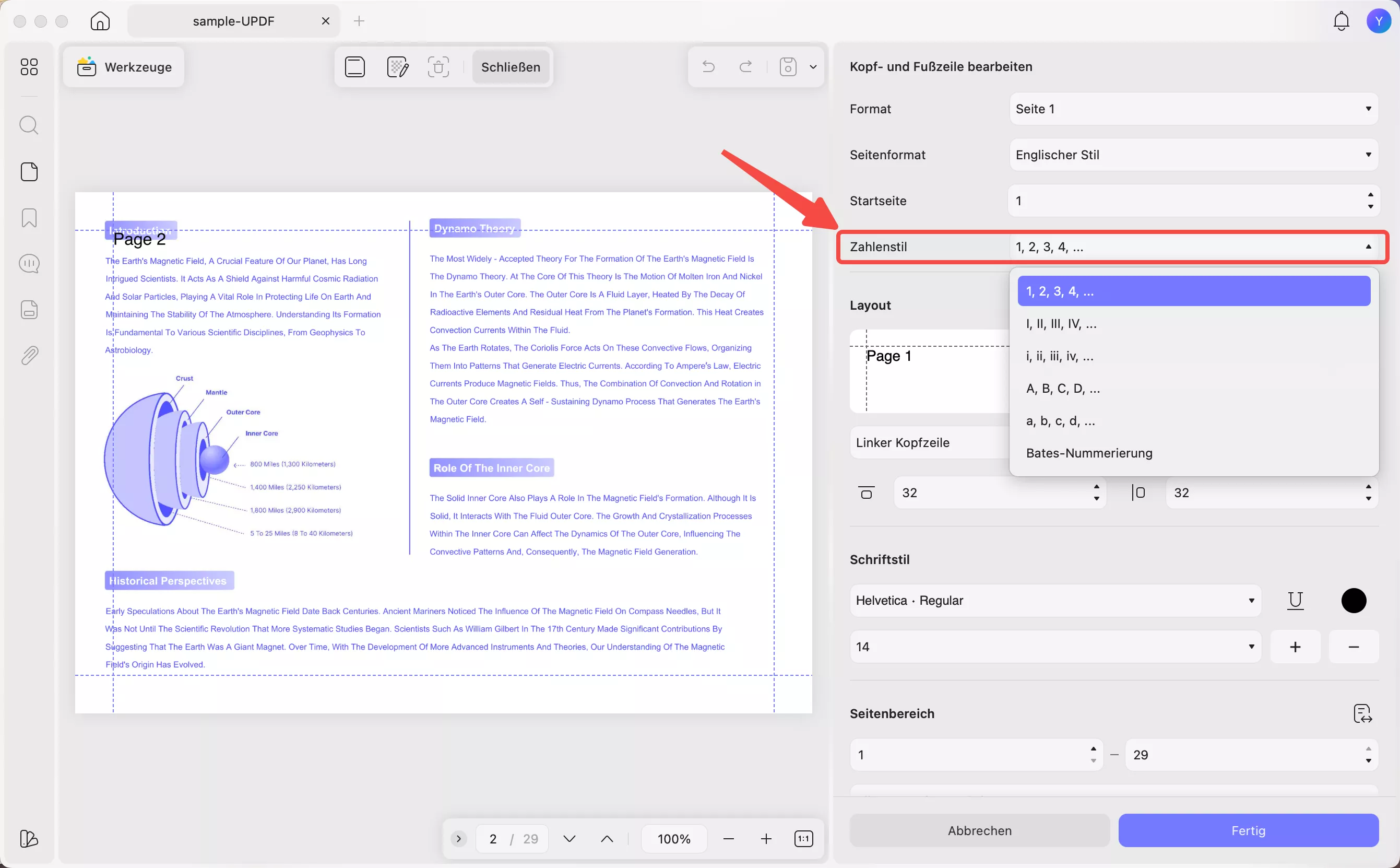Click the Abbrechen button

click(x=978, y=830)
